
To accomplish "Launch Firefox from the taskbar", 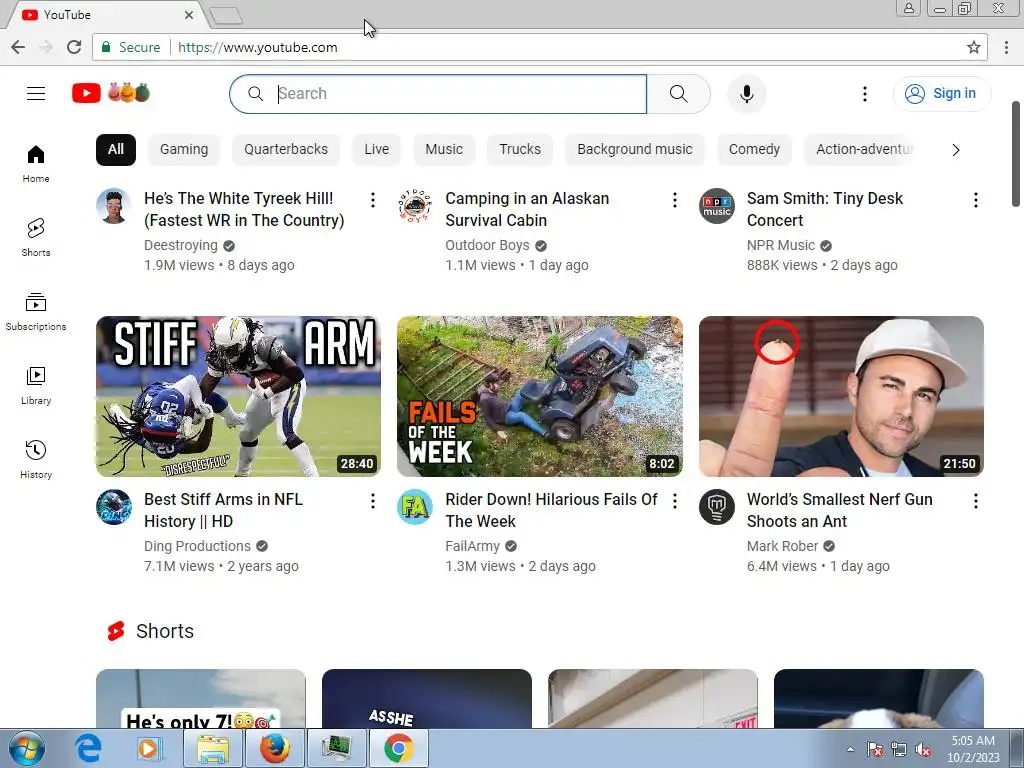I will click(x=275, y=748).
